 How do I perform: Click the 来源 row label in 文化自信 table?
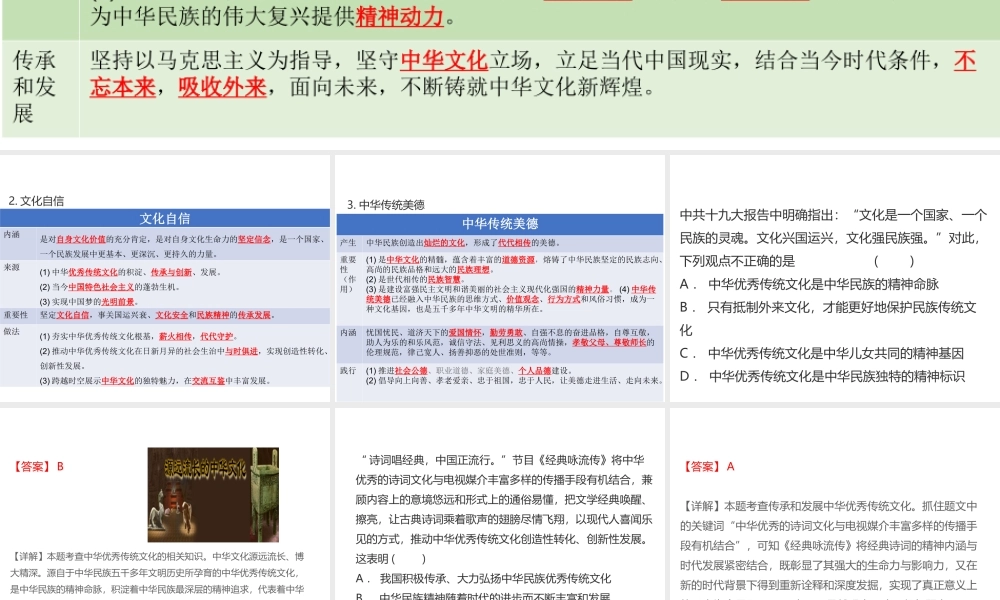pos(11,268)
